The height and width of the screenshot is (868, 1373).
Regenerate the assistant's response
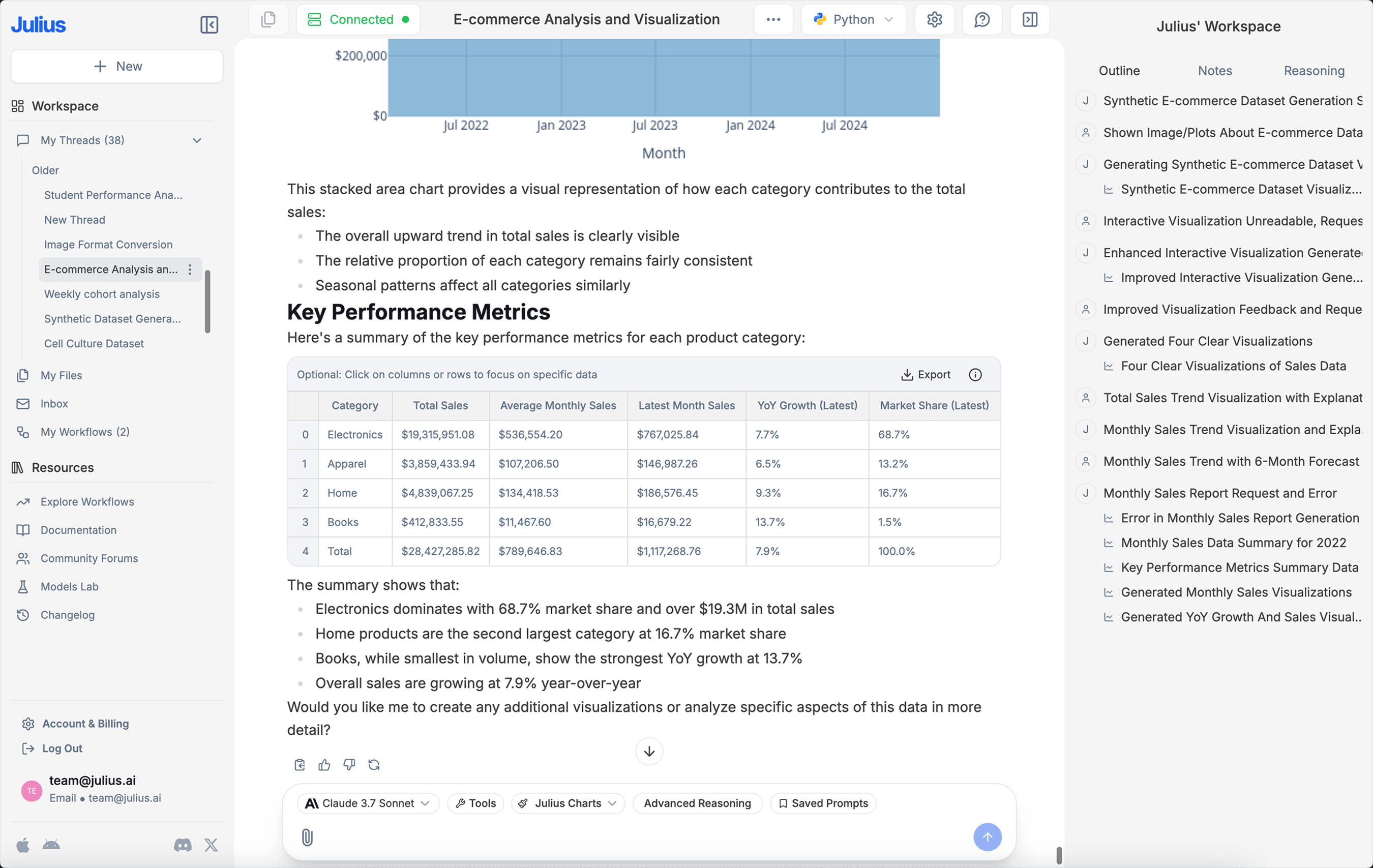tap(374, 764)
